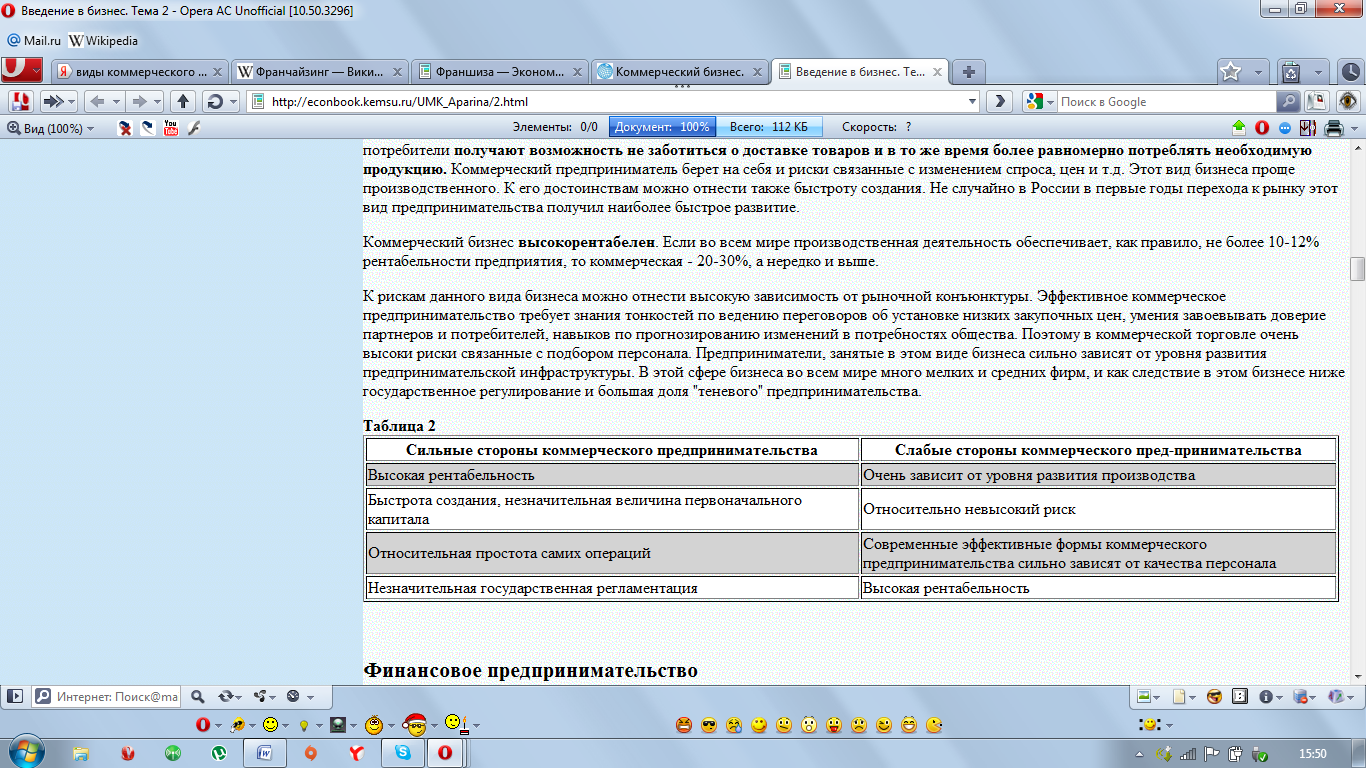Screen dimensions: 1366x768
Task: Click the 'Таблица 2' caption
Action: pos(399,426)
